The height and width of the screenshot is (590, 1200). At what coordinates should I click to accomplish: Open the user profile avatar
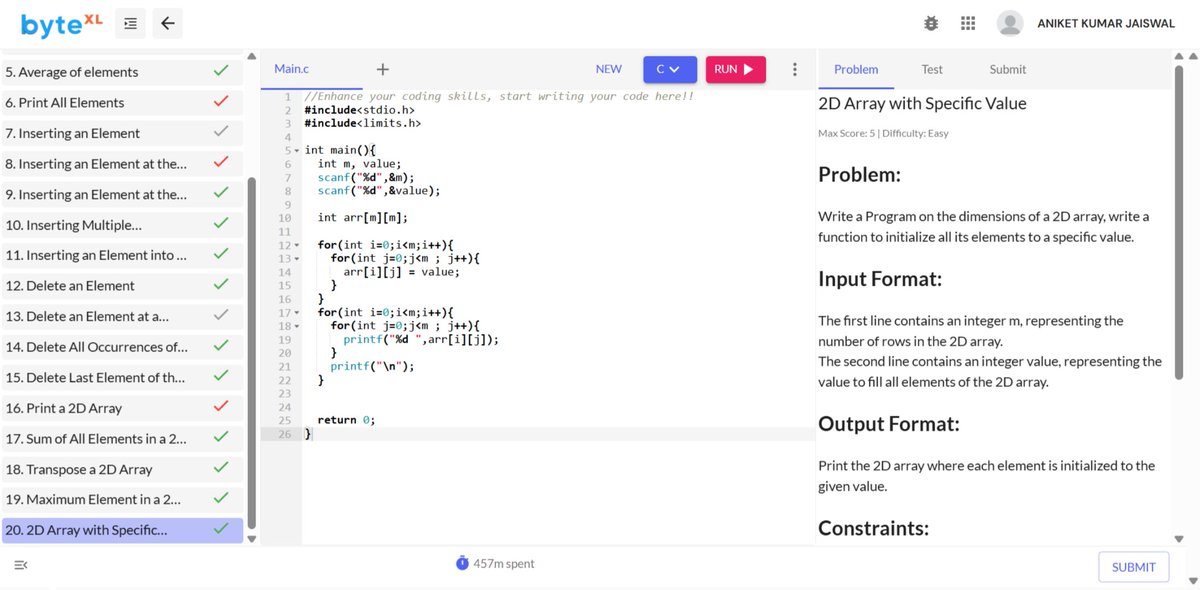1011,23
